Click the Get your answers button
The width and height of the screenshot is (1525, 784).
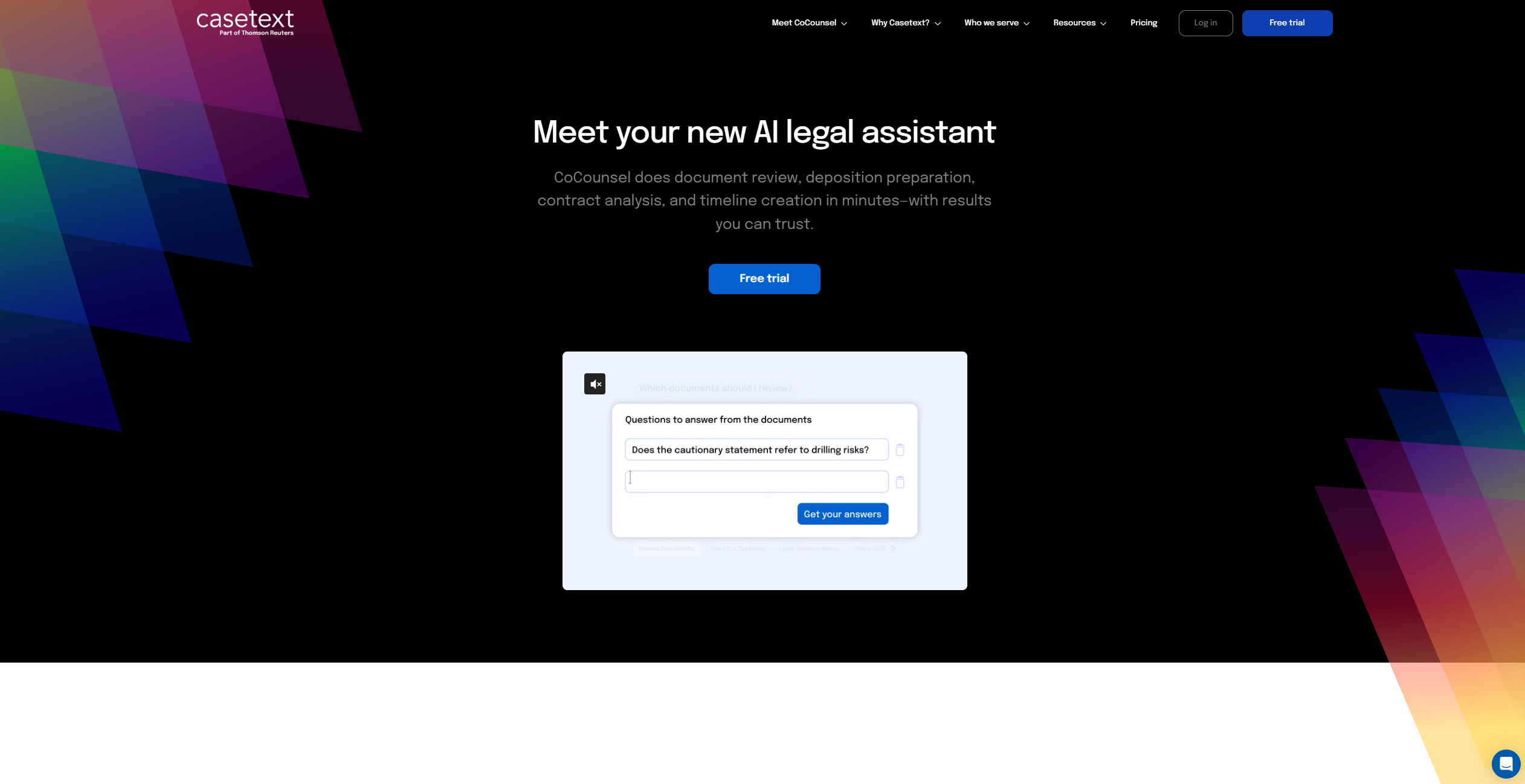click(842, 513)
